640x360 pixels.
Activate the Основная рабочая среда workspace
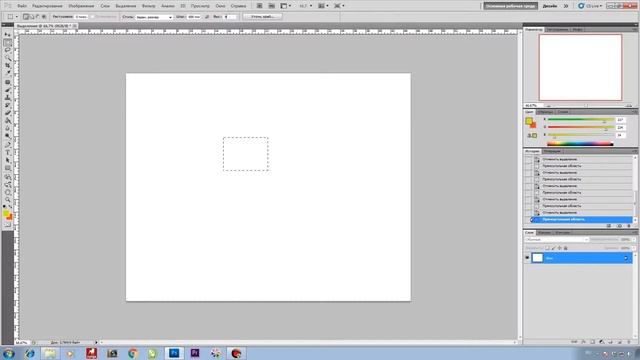(x=511, y=6)
